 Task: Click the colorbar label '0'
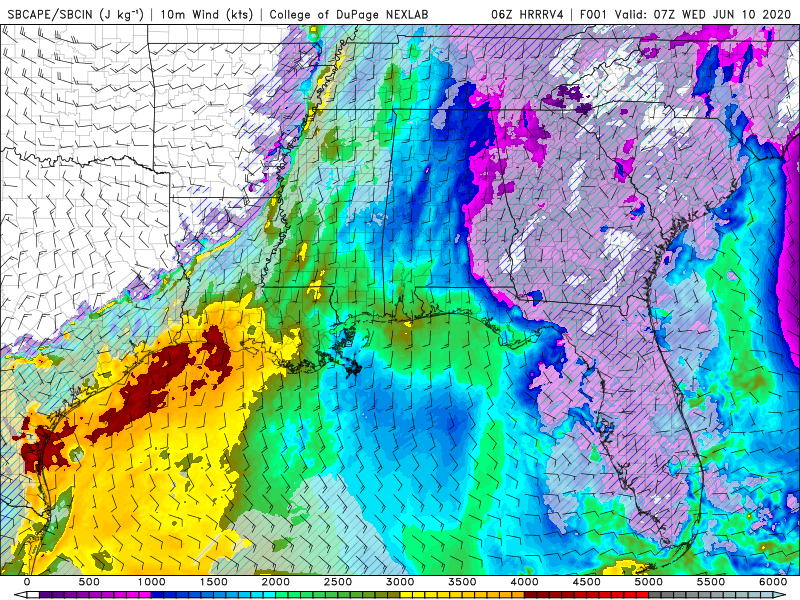tap(27, 582)
